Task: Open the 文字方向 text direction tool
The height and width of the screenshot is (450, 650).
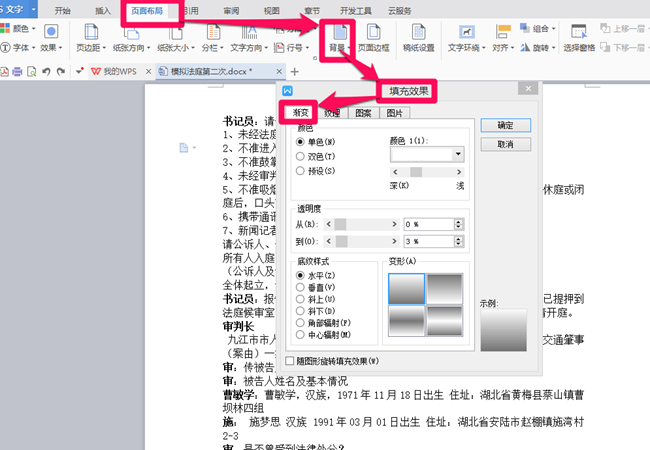Action: pos(249,38)
